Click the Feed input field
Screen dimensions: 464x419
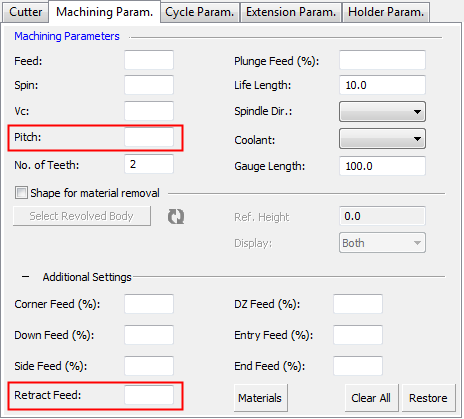click(149, 60)
